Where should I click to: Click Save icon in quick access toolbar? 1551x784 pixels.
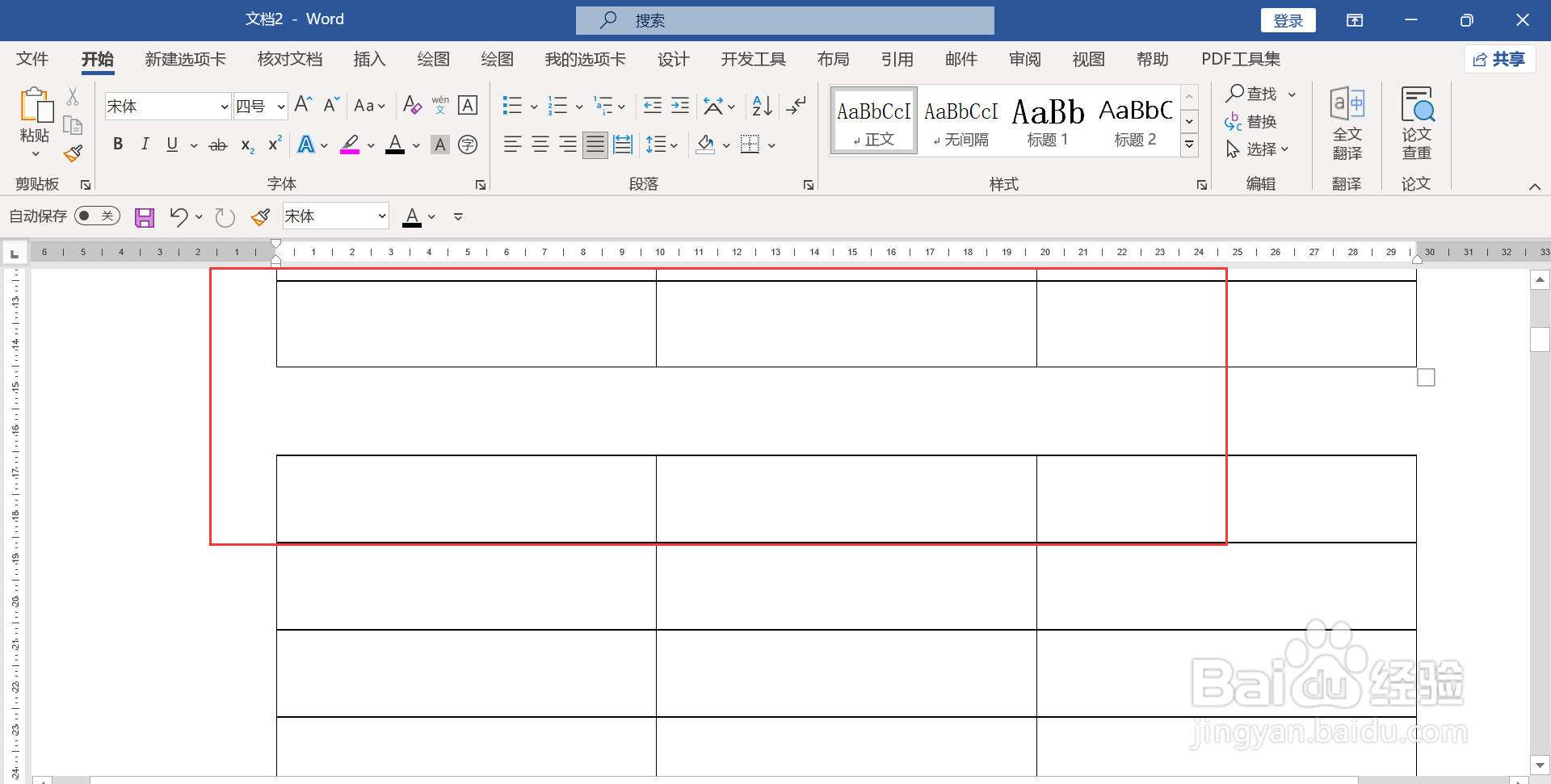[x=145, y=217]
